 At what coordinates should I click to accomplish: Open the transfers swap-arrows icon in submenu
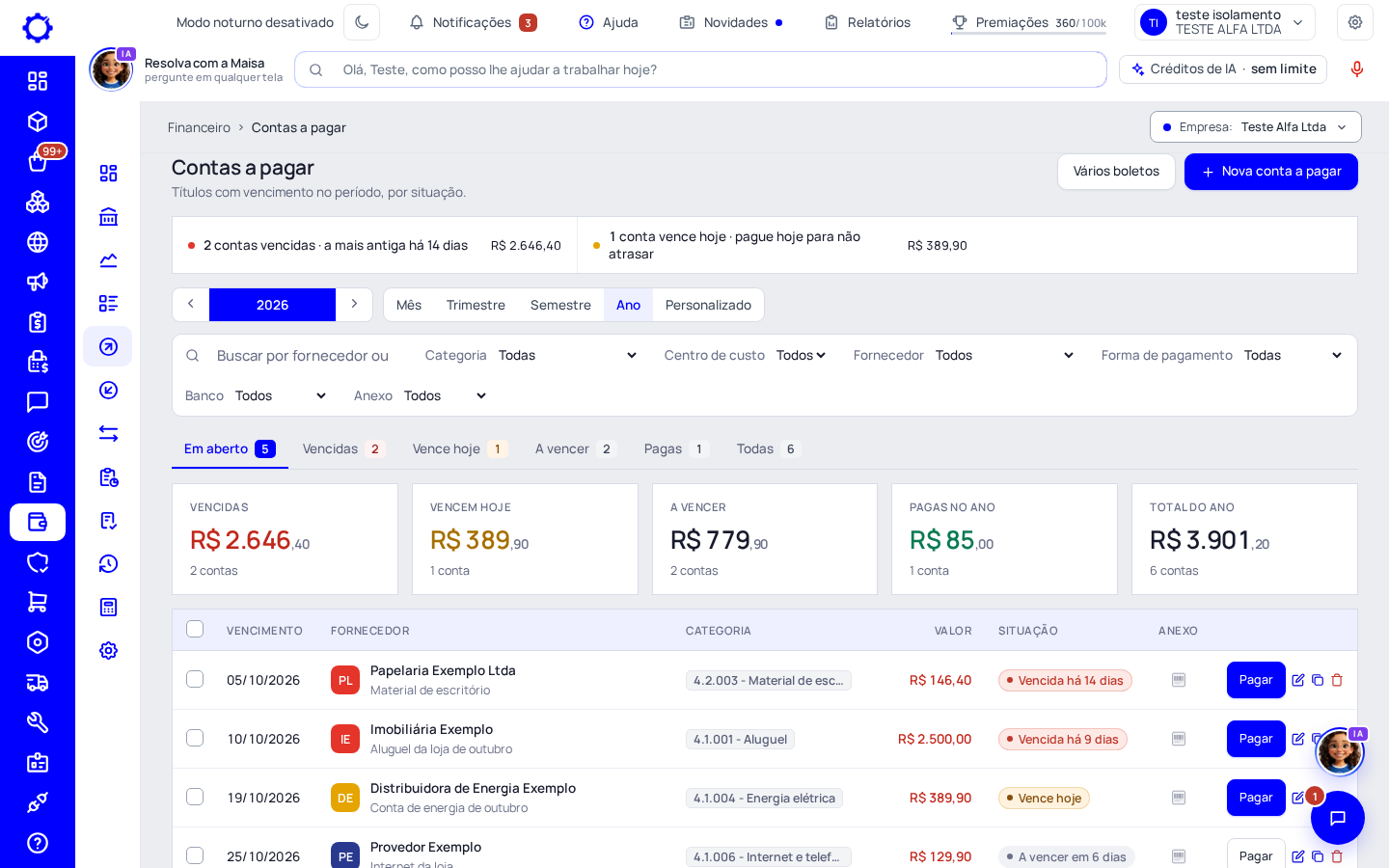(x=108, y=434)
